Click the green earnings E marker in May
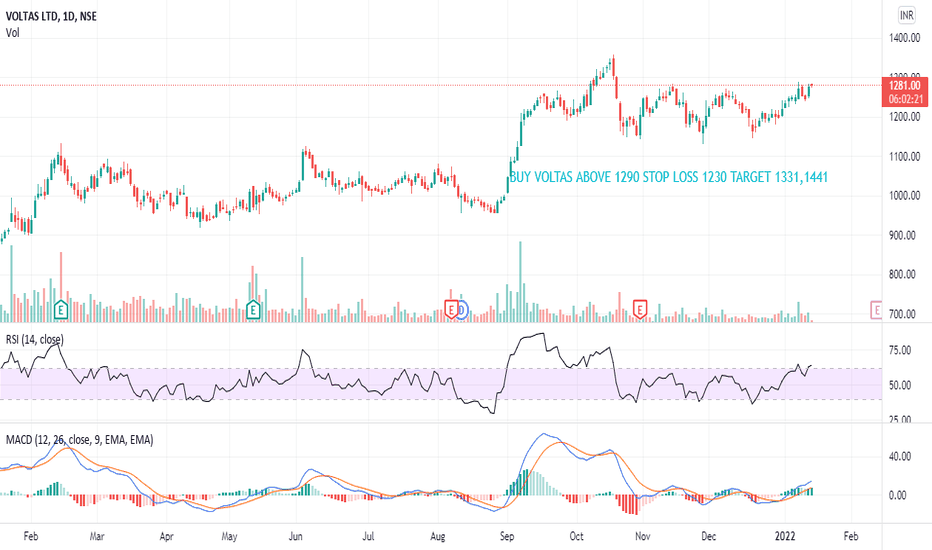Viewport: 932px width, 550px height. [x=253, y=309]
